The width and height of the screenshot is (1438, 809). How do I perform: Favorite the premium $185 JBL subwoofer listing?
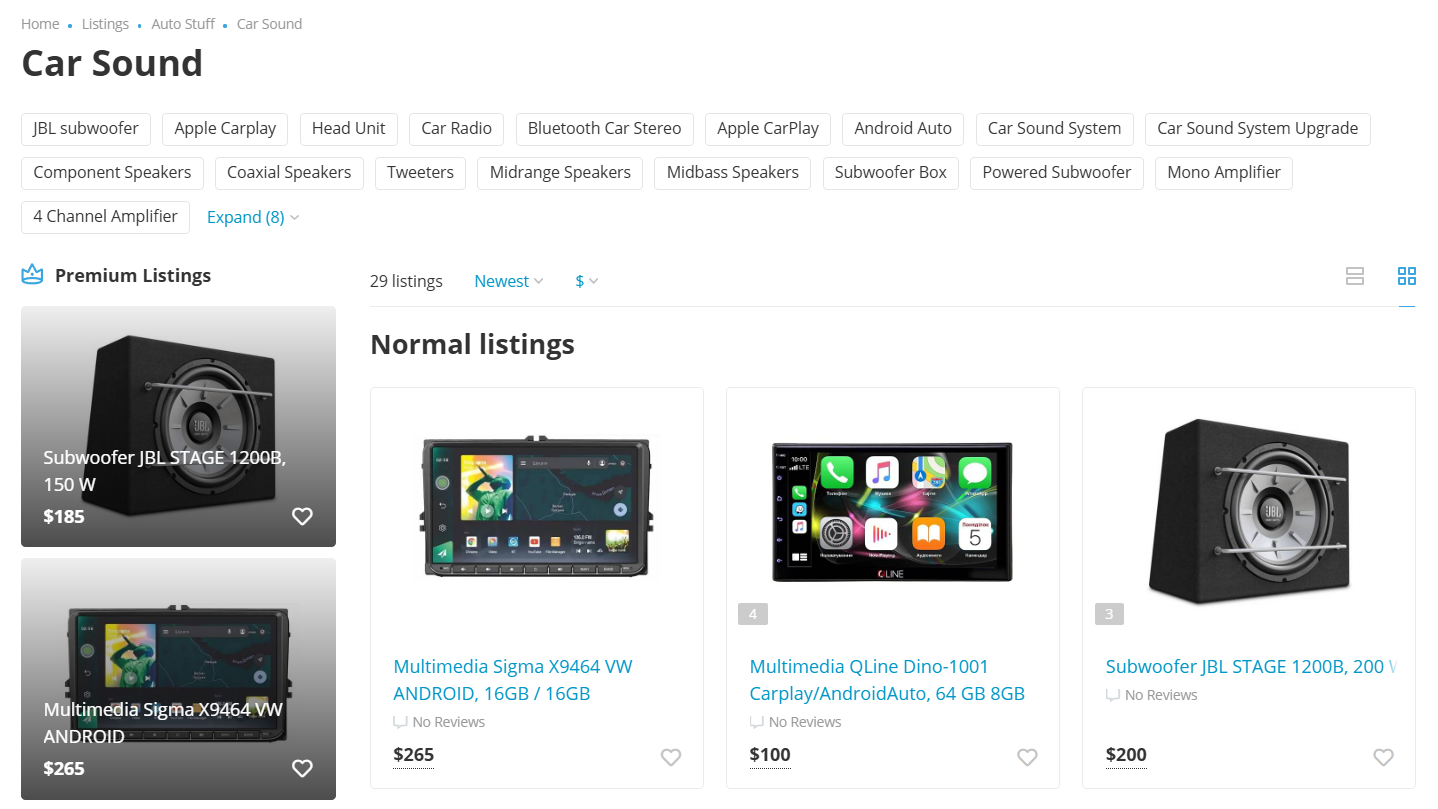click(x=302, y=516)
